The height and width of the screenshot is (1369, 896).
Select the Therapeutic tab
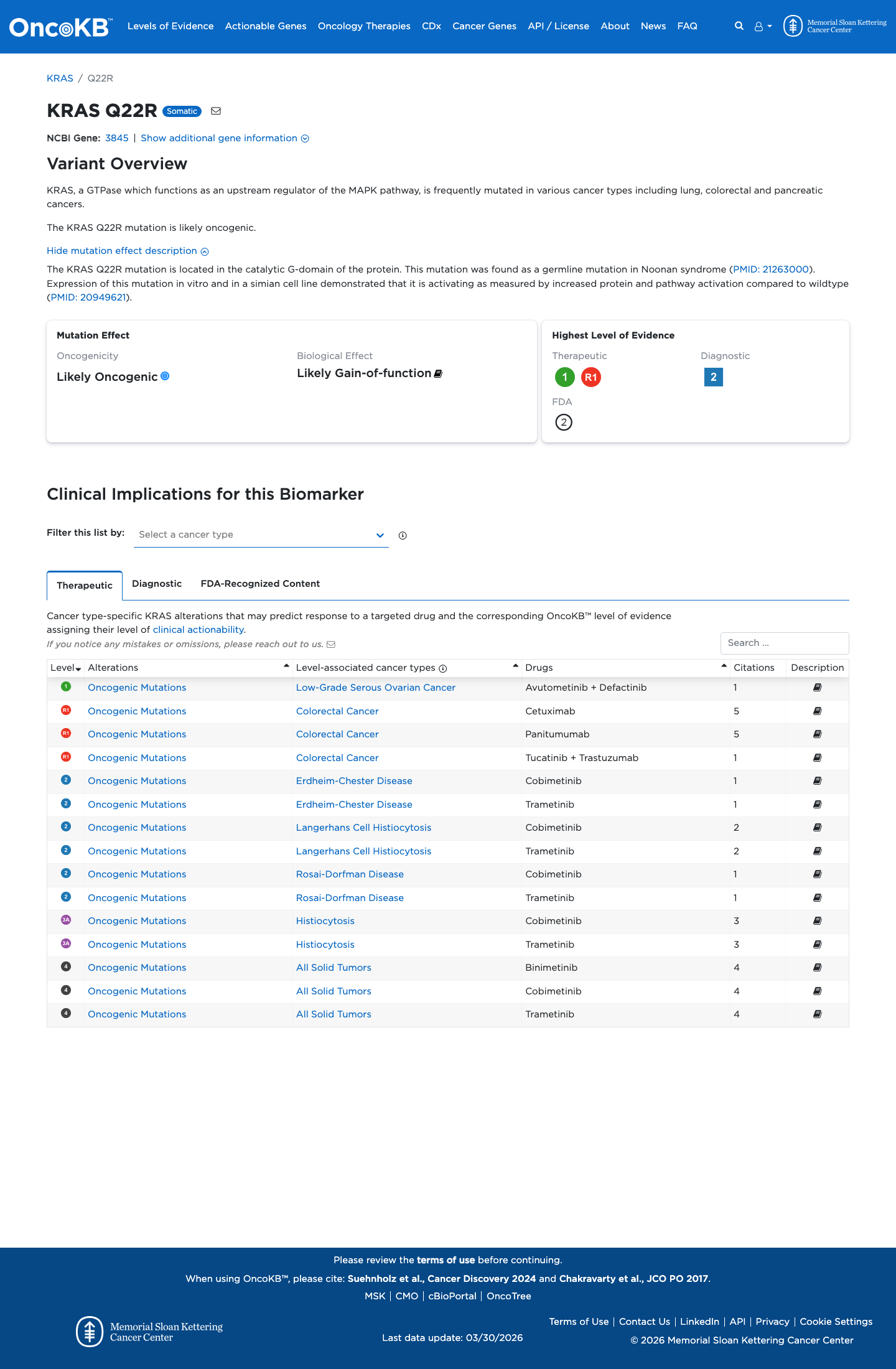pos(85,586)
